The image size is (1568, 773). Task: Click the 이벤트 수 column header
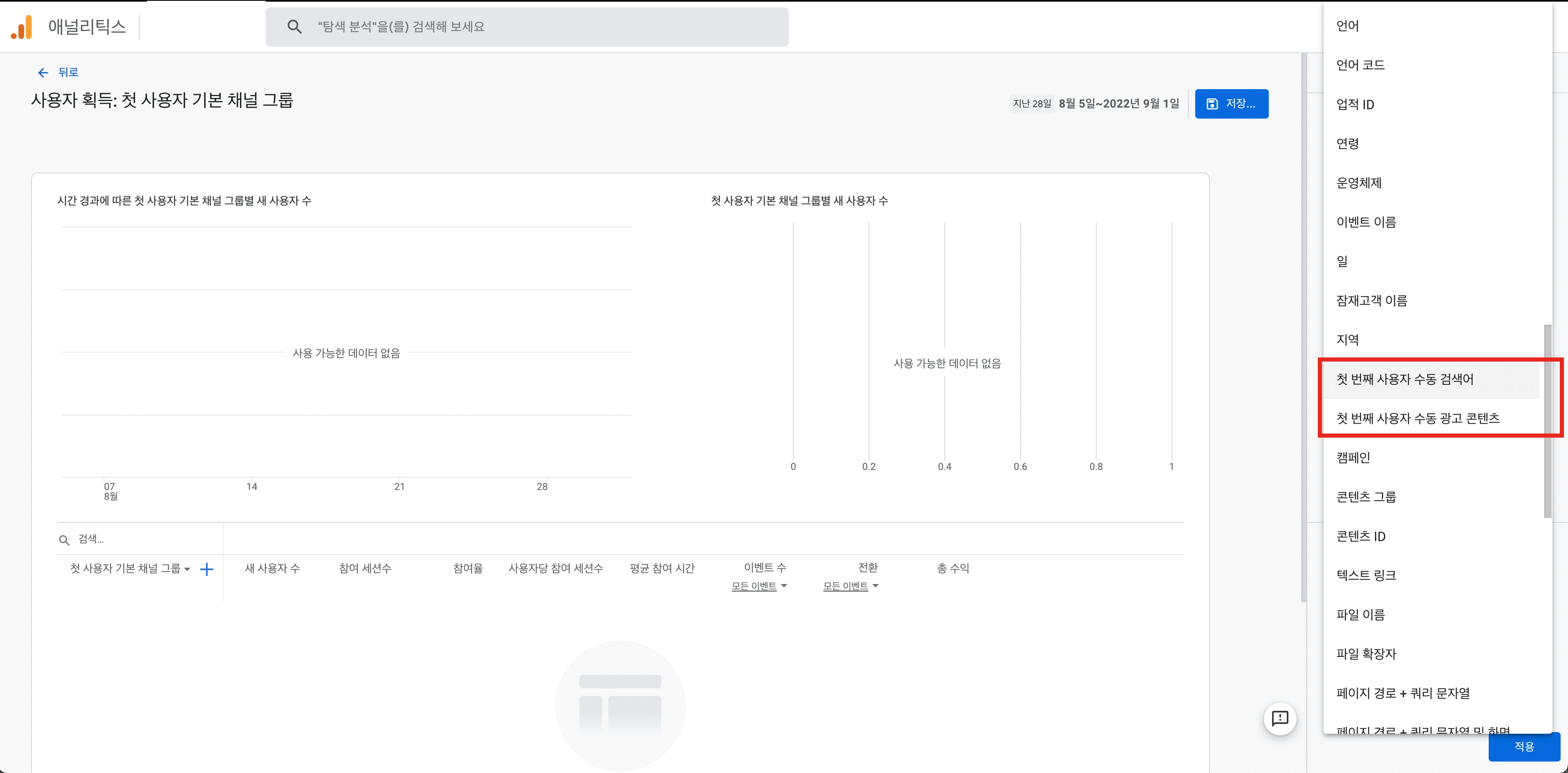click(x=765, y=568)
